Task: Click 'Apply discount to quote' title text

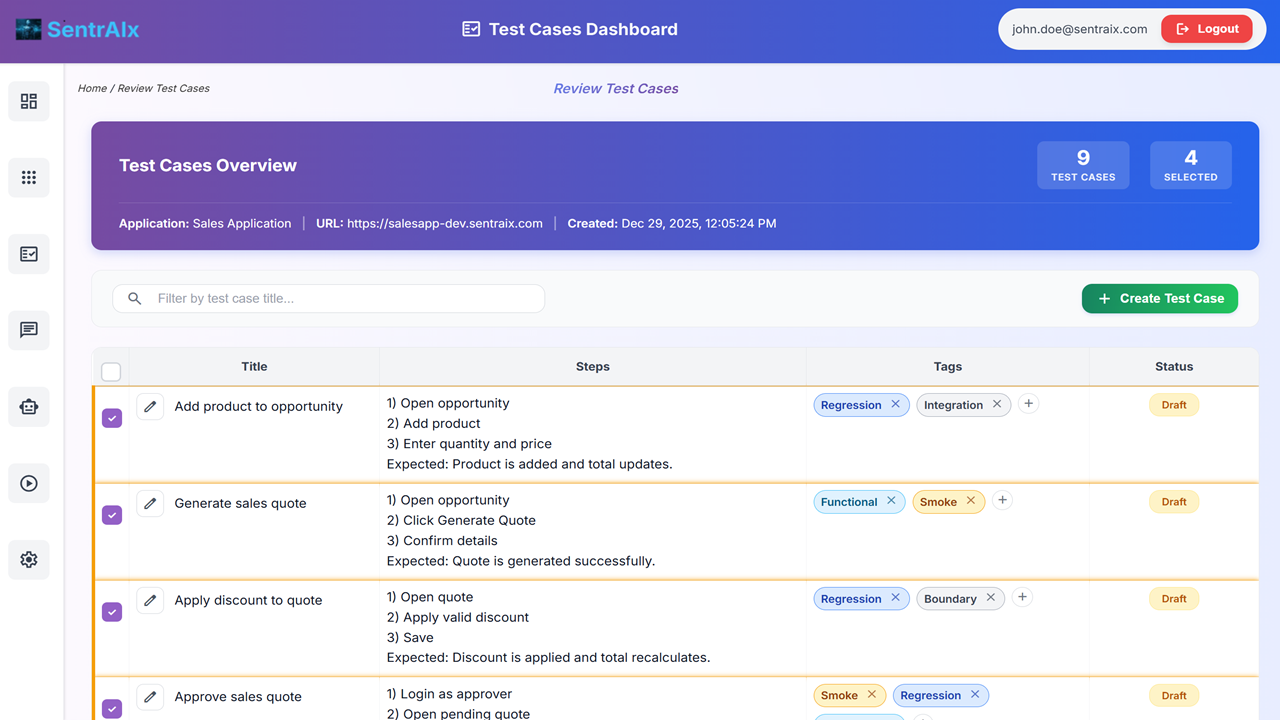Action: click(x=249, y=600)
